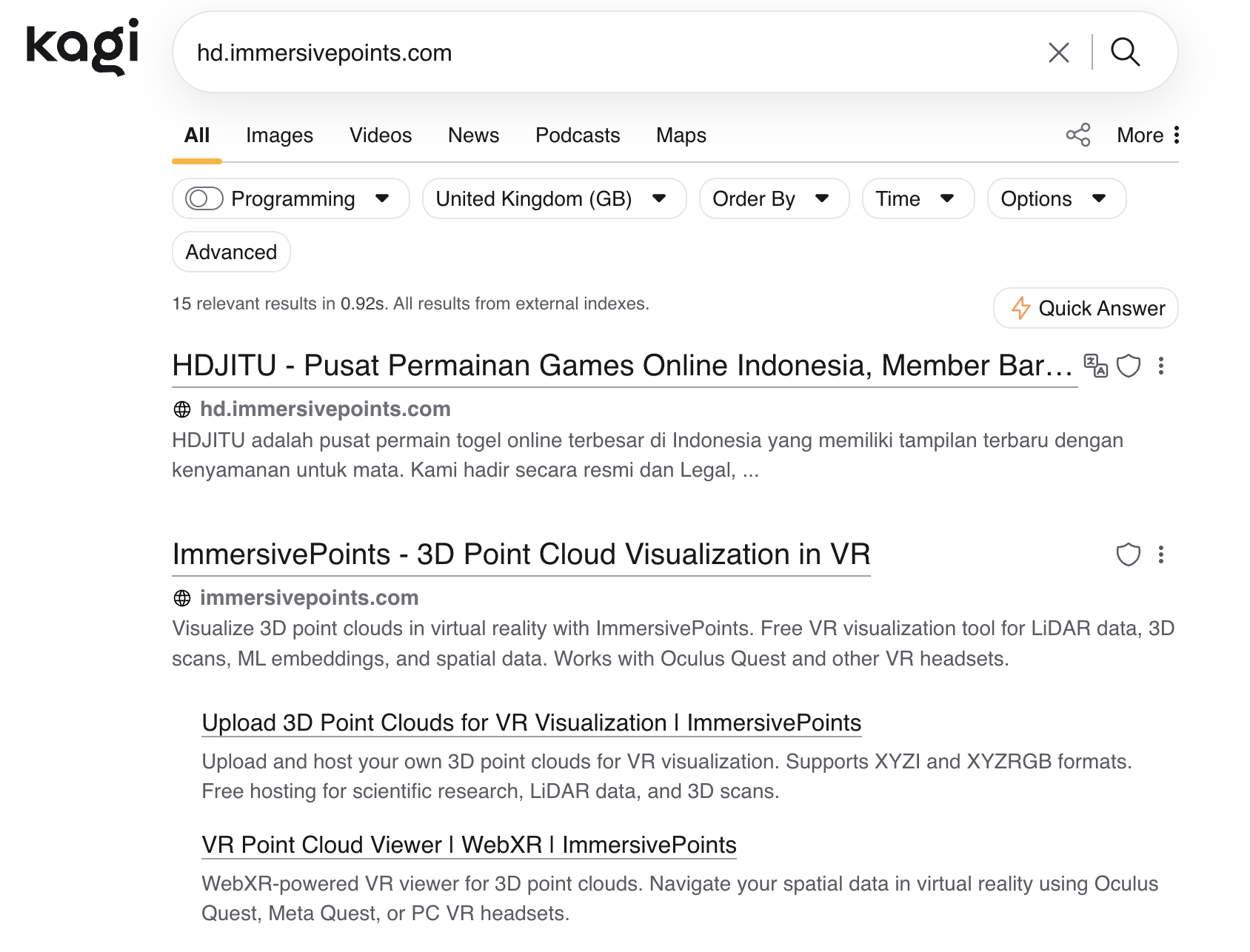Click the shield icon on HDJITU result
Screen dimensions: 1250x952
tap(1128, 366)
